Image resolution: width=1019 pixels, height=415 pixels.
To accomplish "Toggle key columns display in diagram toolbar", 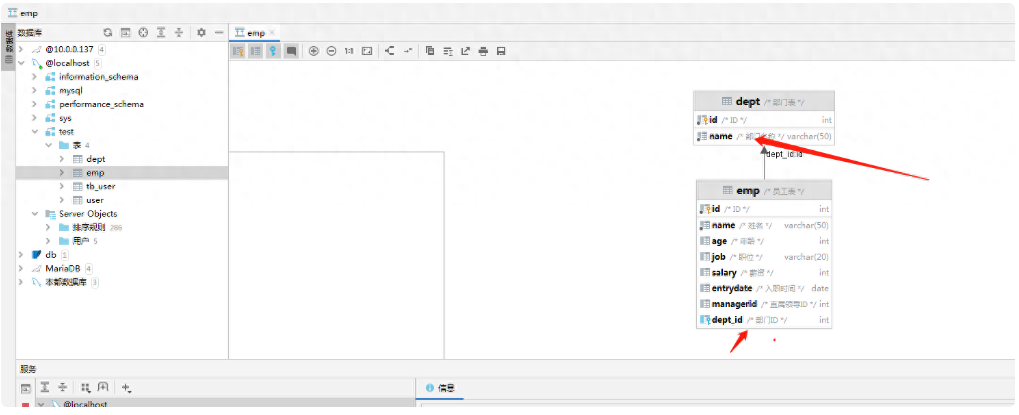I will [239, 51].
